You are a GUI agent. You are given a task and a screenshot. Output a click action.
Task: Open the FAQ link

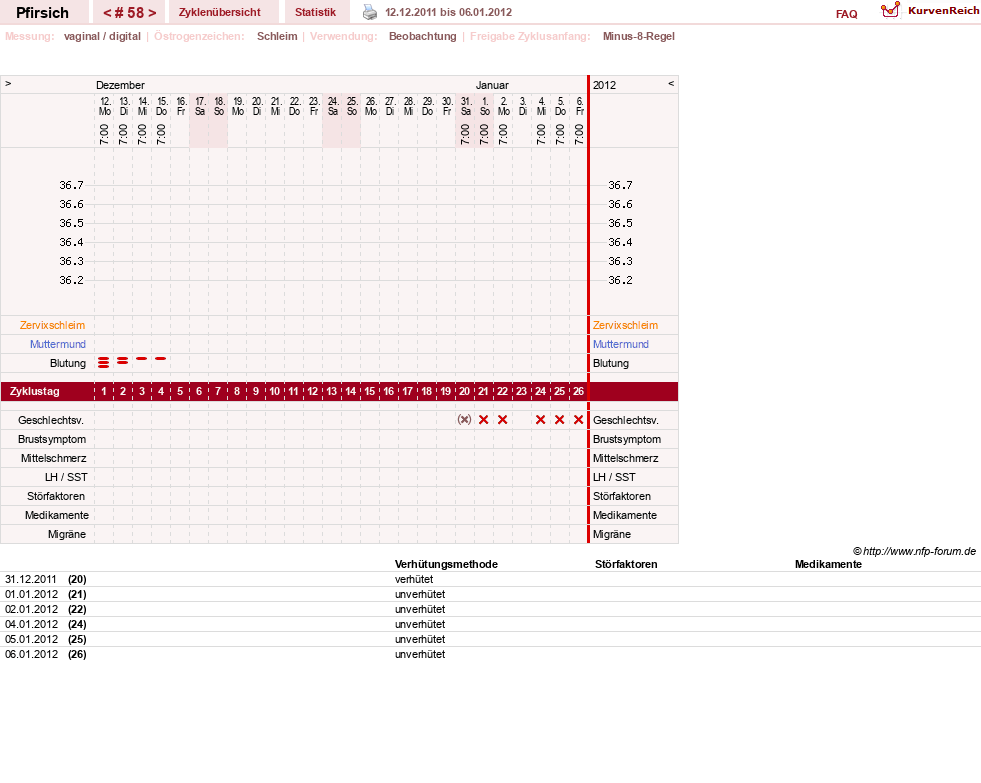click(846, 14)
